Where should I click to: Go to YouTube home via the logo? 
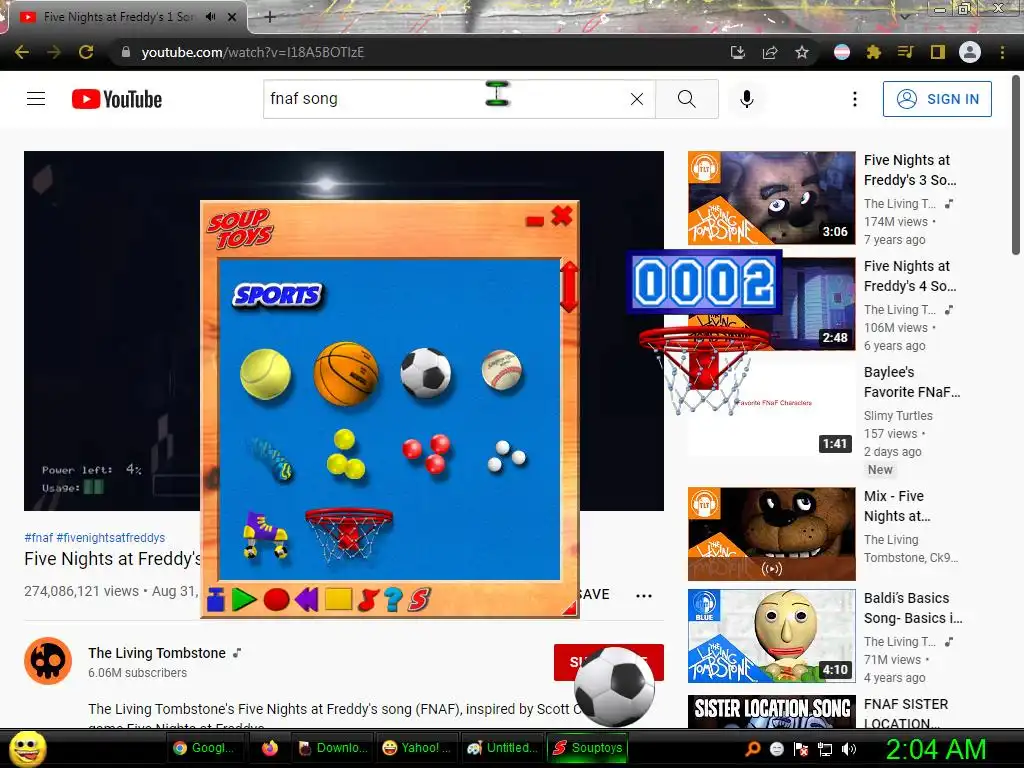click(x=117, y=99)
